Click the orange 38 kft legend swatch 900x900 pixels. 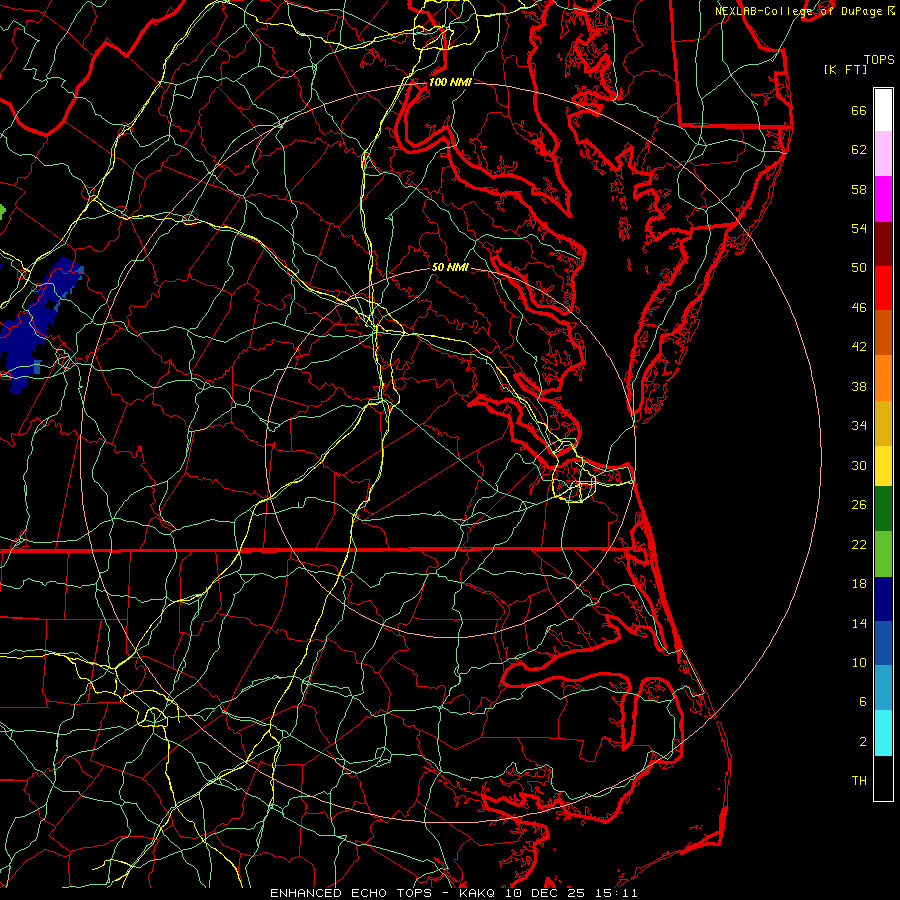point(883,378)
